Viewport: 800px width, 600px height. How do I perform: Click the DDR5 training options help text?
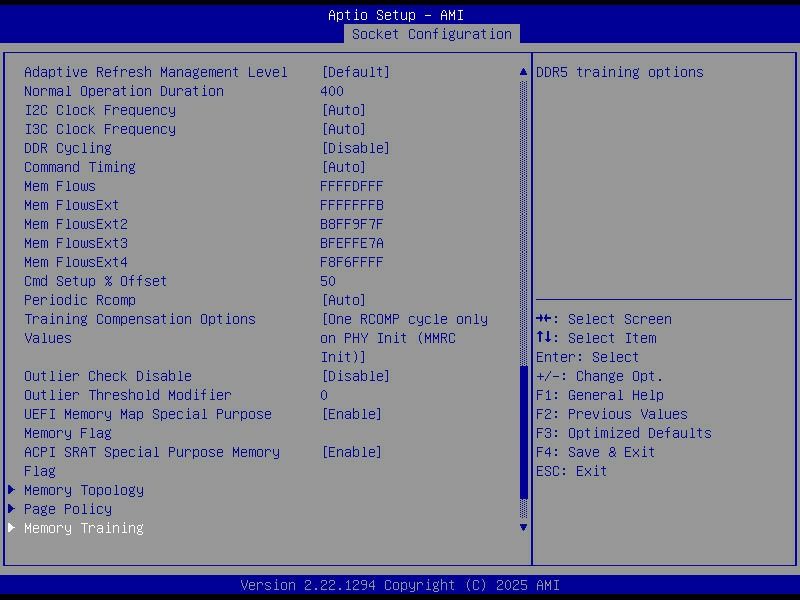[619, 72]
